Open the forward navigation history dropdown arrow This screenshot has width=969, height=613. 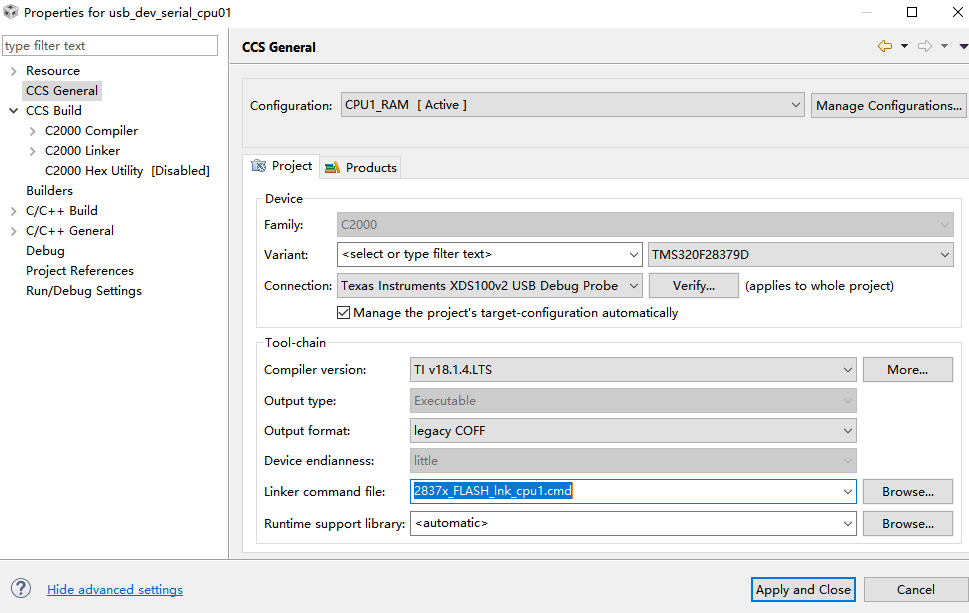pos(944,46)
